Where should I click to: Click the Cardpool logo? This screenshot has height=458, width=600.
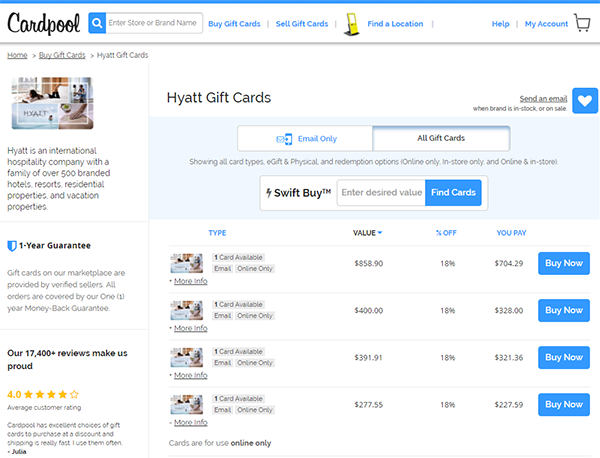click(x=44, y=23)
